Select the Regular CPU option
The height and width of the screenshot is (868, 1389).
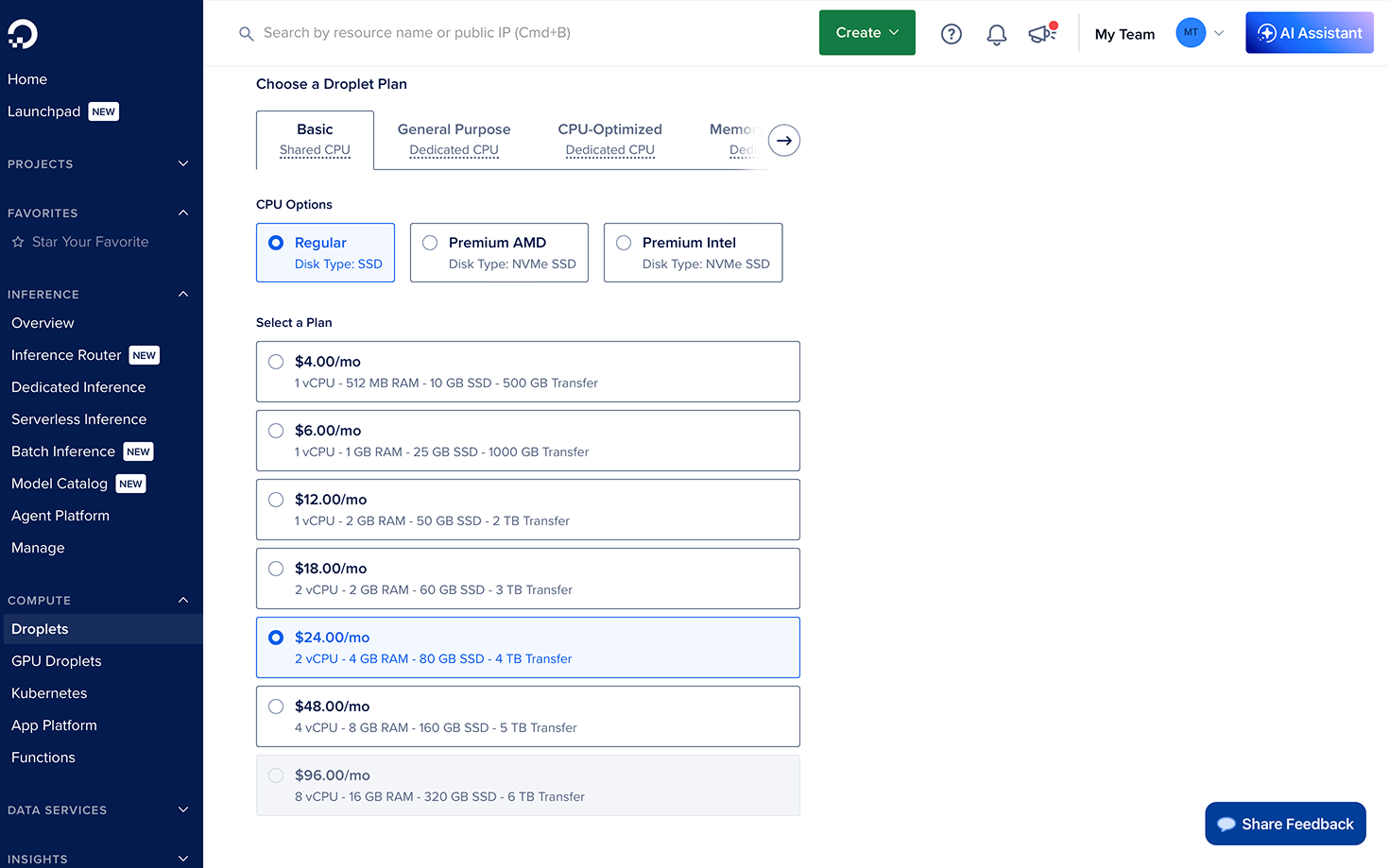pos(325,252)
